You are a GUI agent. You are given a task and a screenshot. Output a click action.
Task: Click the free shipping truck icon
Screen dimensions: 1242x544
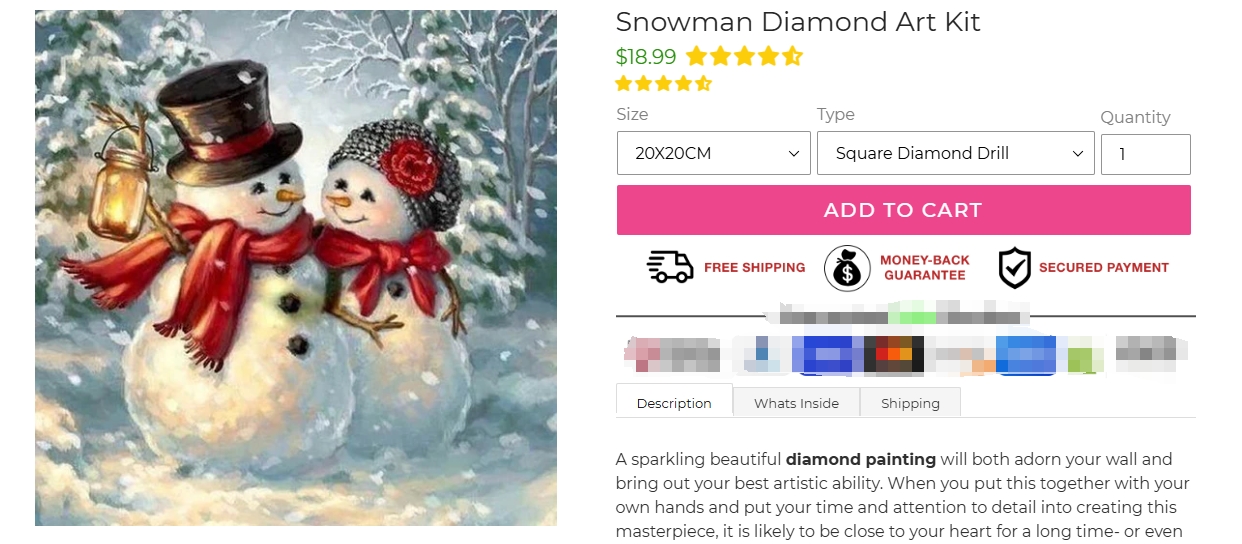[670, 267]
